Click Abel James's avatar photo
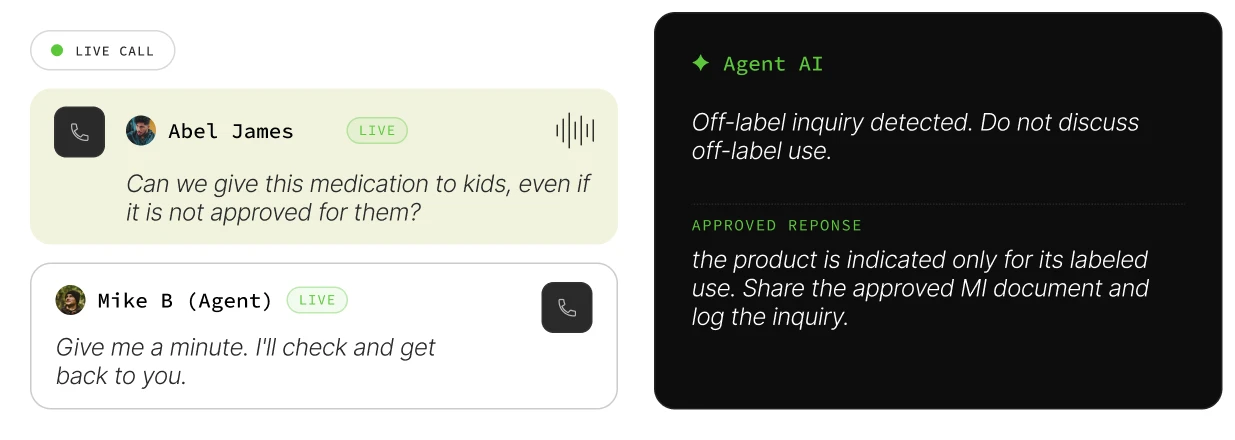The height and width of the screenshot is (440, 1235). point(141,131)
